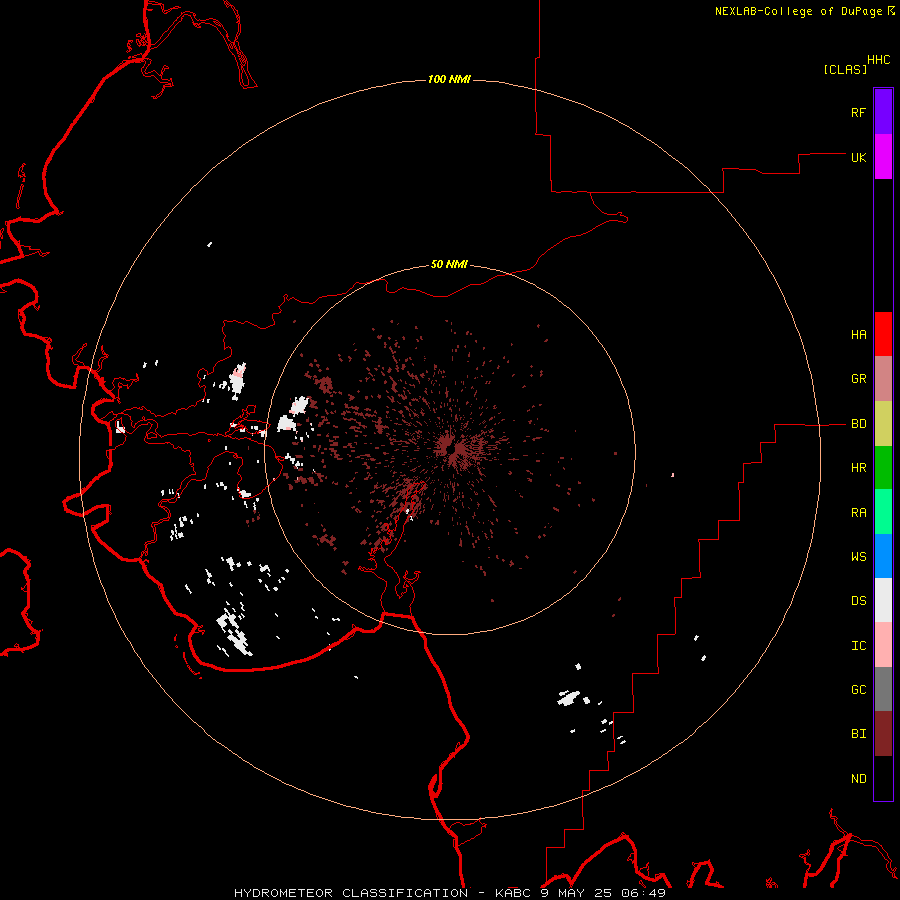Click the '50 NMI' range ring label
The height and width of the screenshot is (900, 900).
(x=449, y=264)
